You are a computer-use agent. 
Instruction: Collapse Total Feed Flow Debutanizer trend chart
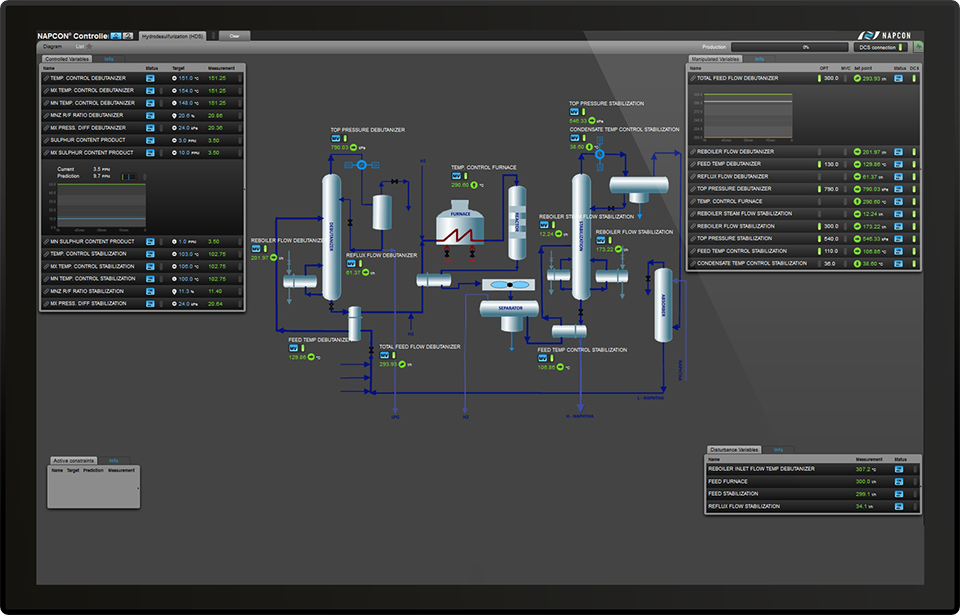[692, 78]
